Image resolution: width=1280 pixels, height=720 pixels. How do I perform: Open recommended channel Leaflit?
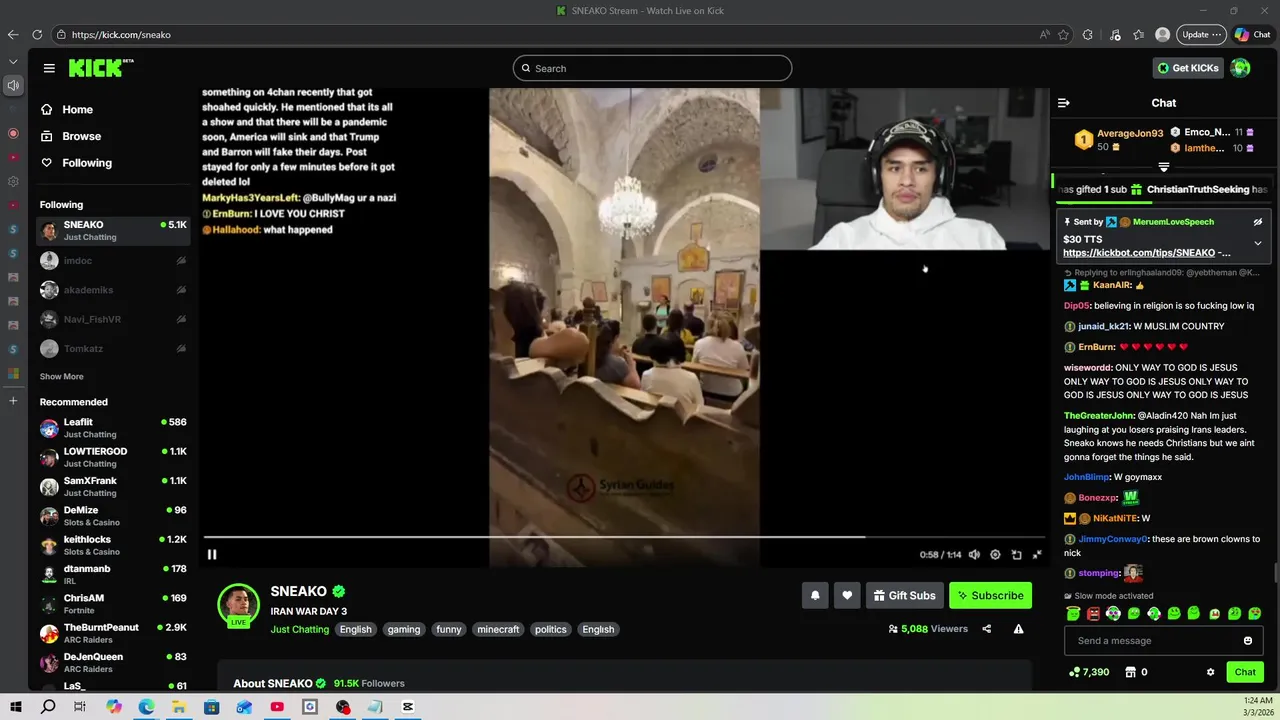coord(113,428)
